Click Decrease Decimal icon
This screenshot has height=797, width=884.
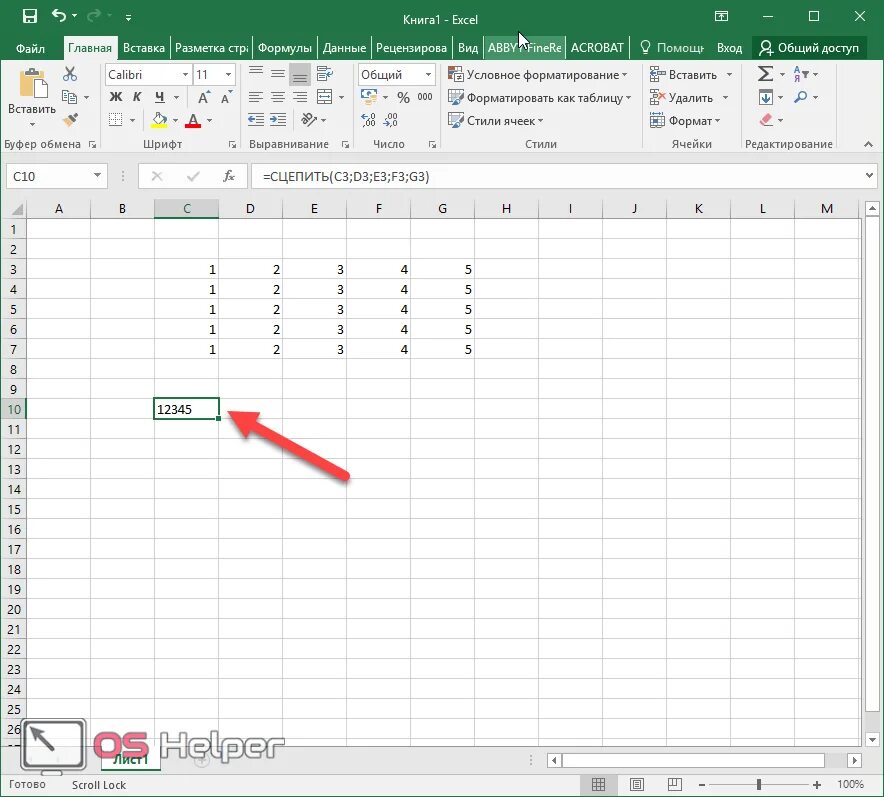pyautogui.click(x=390, y=119)
